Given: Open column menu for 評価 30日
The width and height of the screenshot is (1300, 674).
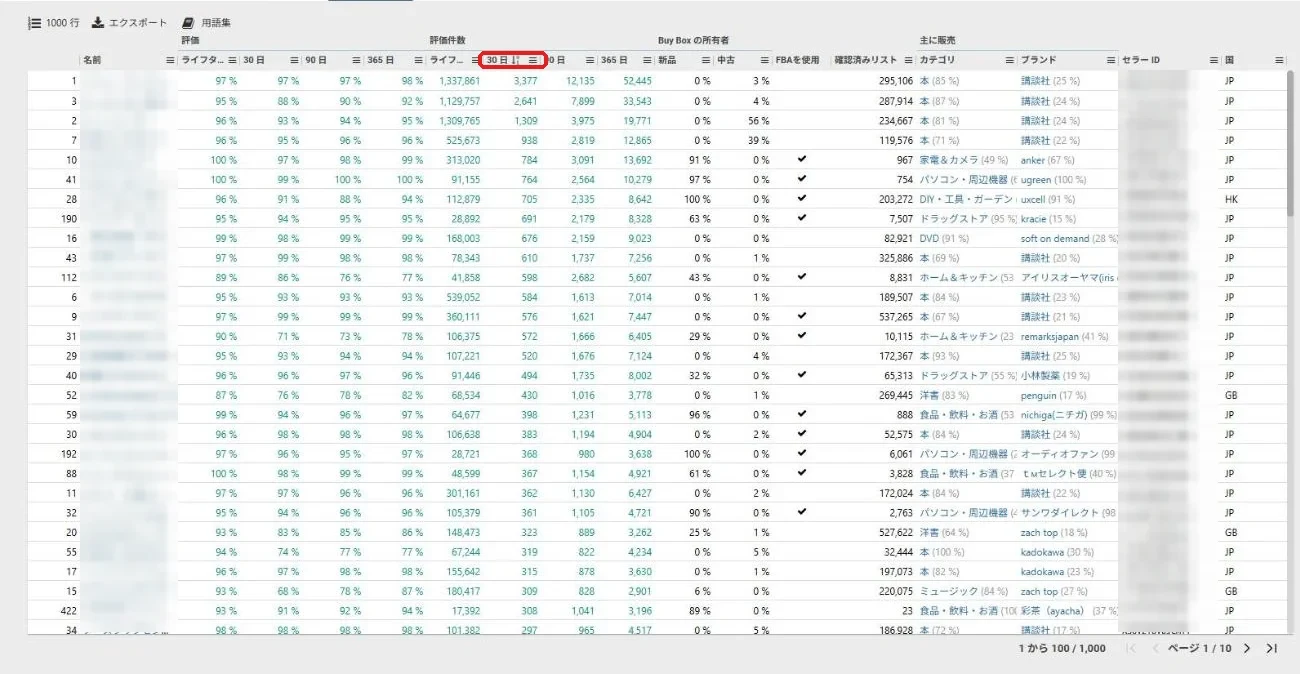Looking at the screenshot, I should click(294, 60).
